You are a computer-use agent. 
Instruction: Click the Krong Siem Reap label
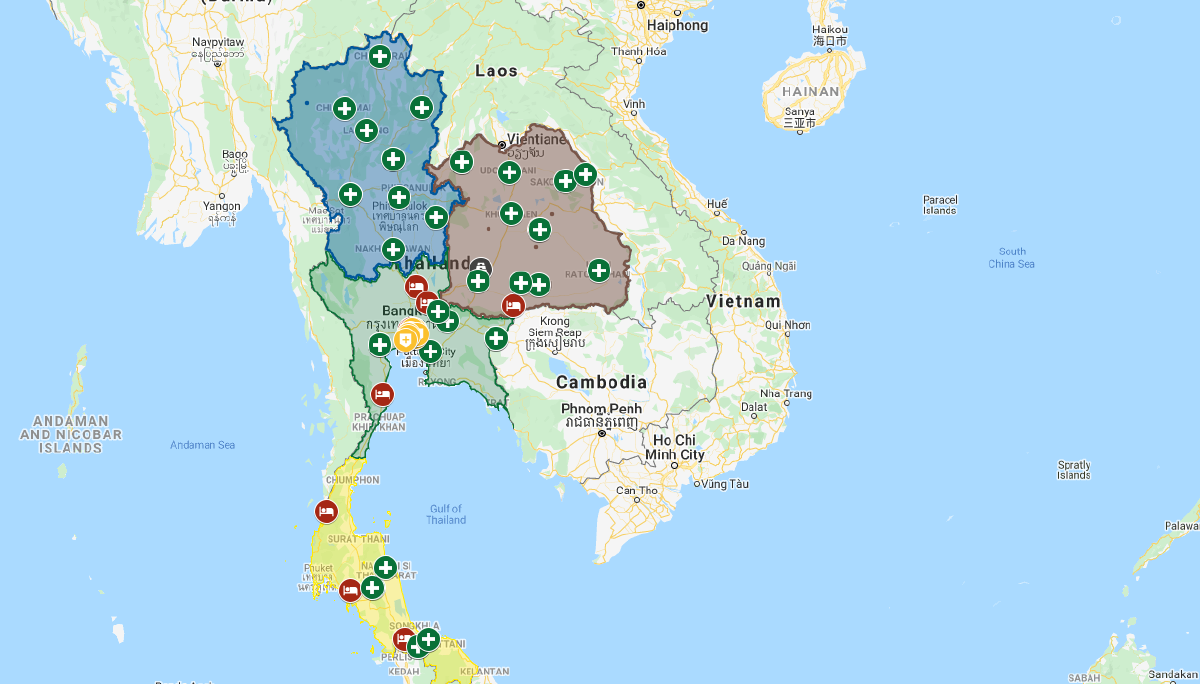tap(554, 327)
